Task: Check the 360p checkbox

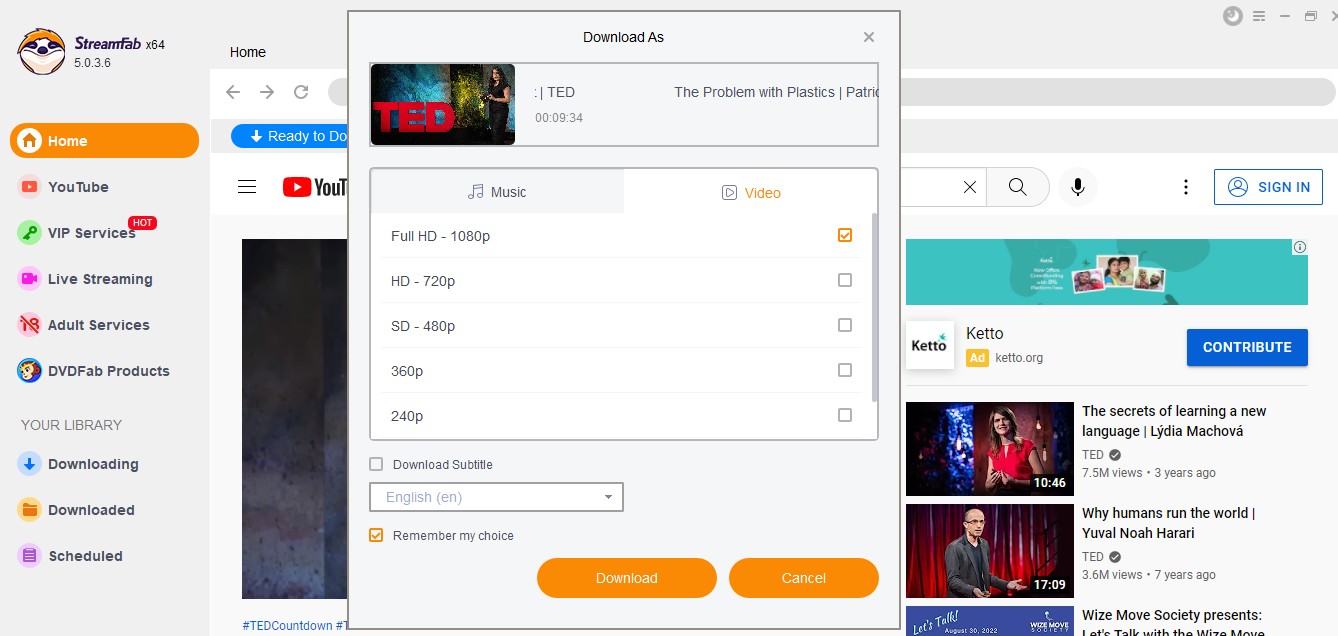Action: point(845,370)
